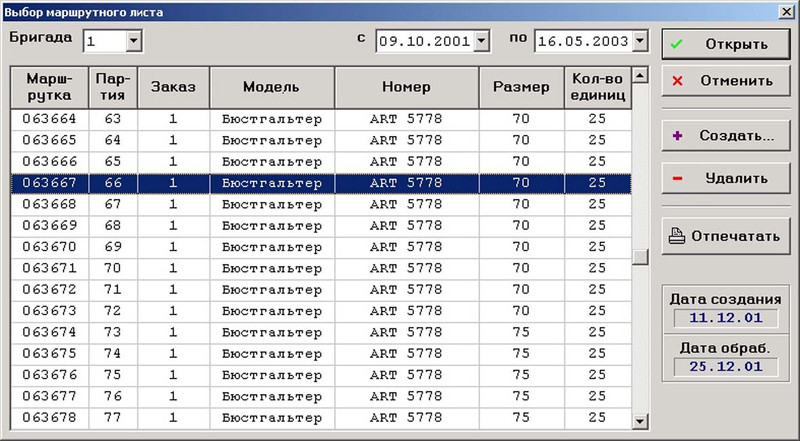This screenshot has height=441, width=800.
Task: Click the Маршрутка column header
Action: pos(49,87)
